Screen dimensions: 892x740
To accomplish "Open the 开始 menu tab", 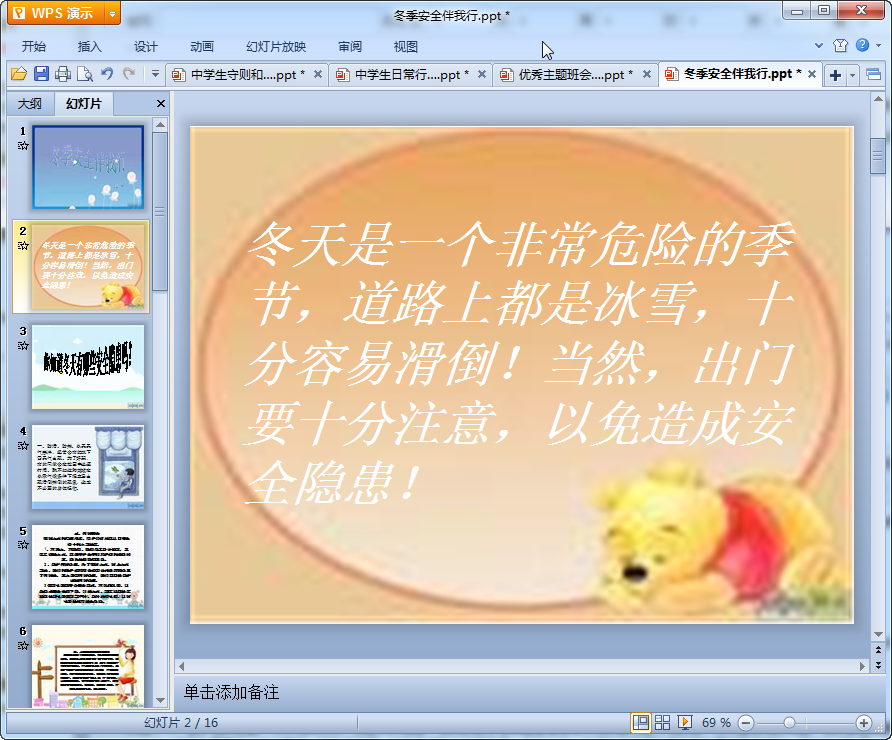I will (34, 47).
